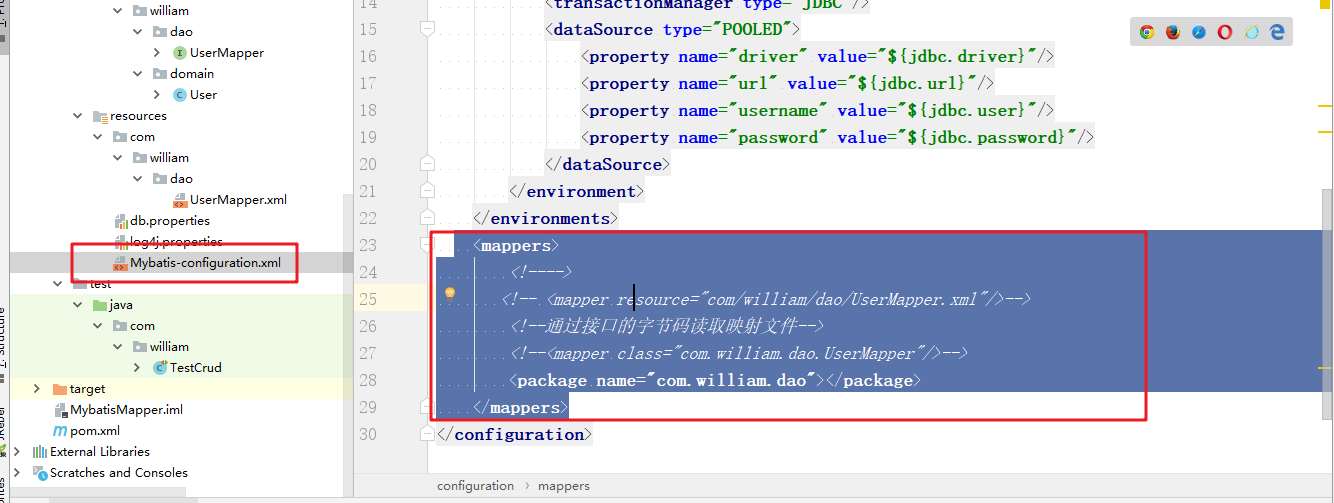Select the domain package label
1334x503 pixels.
(192, 74)
